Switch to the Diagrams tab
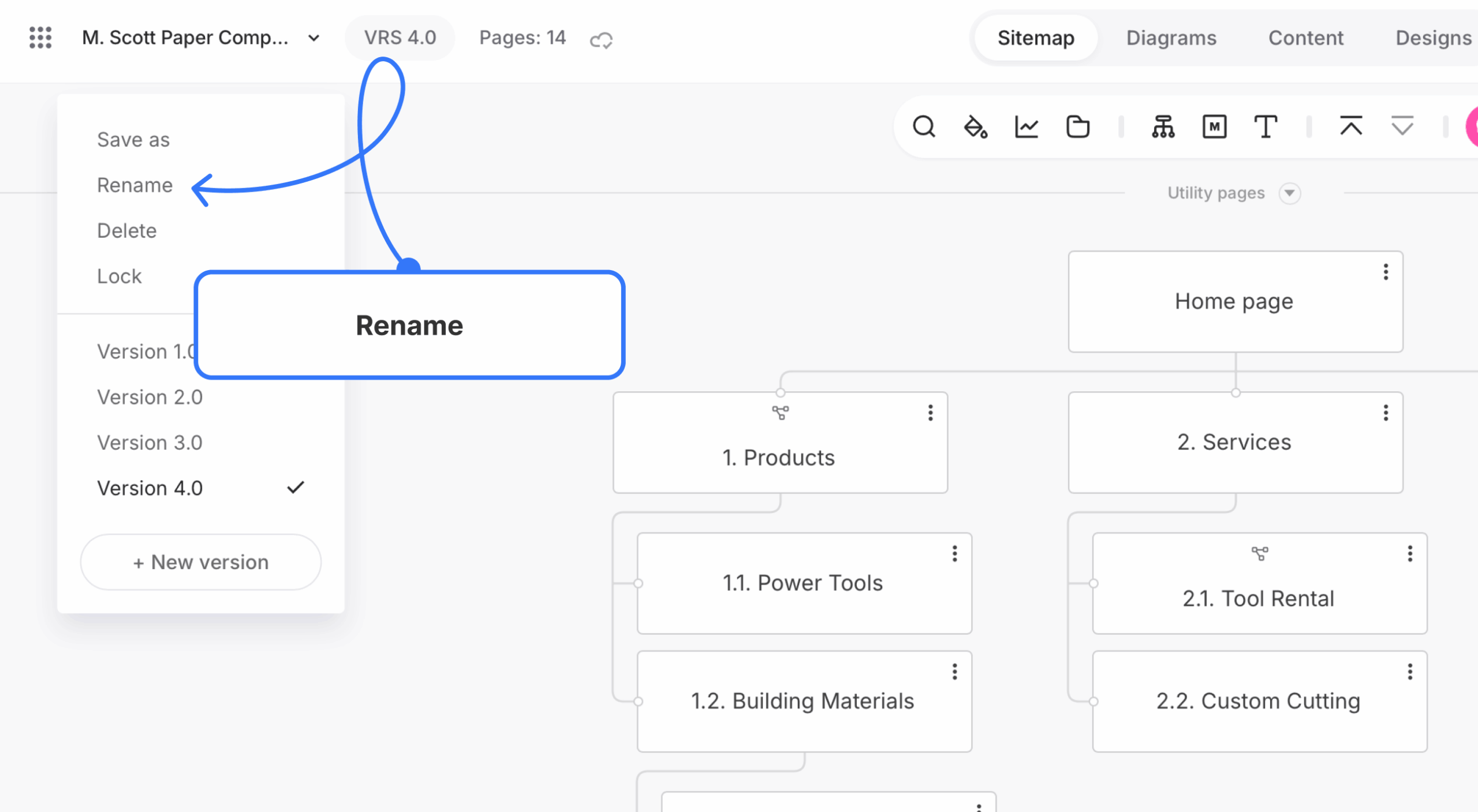1478x812 pixels. (1171, 38)
